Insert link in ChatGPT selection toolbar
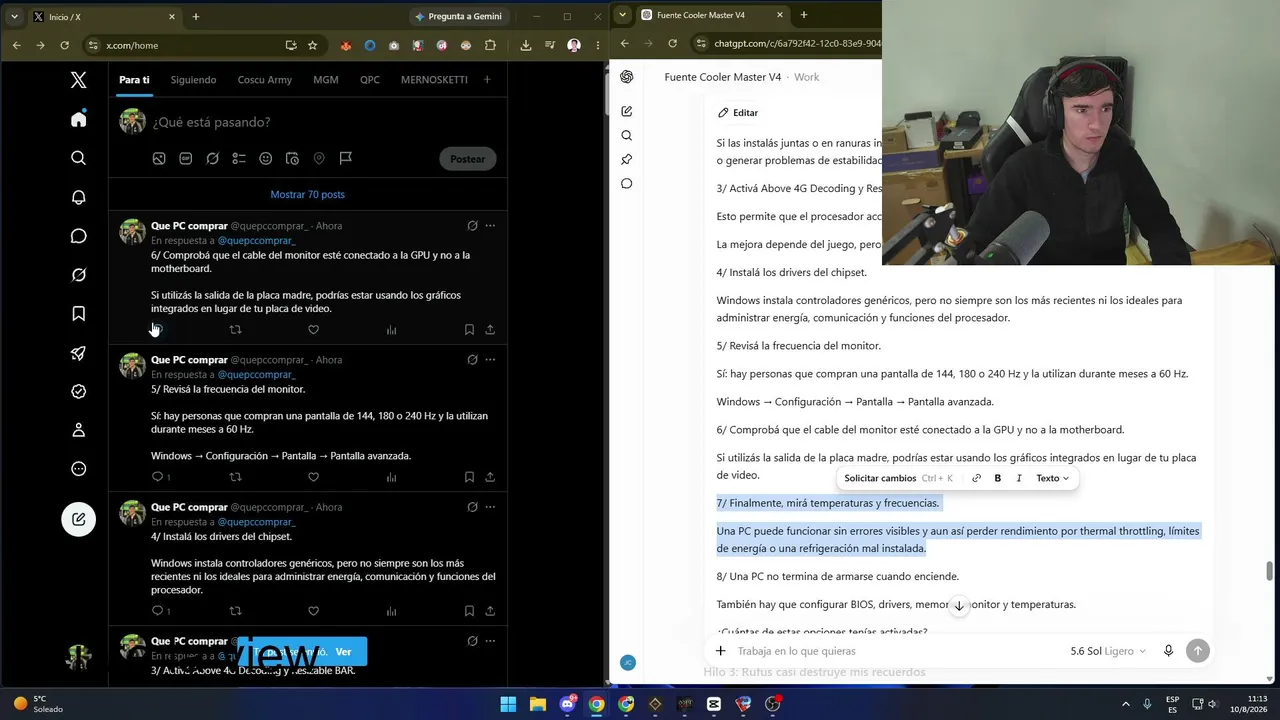The image size is (1280, 720). tap(977, 478)
